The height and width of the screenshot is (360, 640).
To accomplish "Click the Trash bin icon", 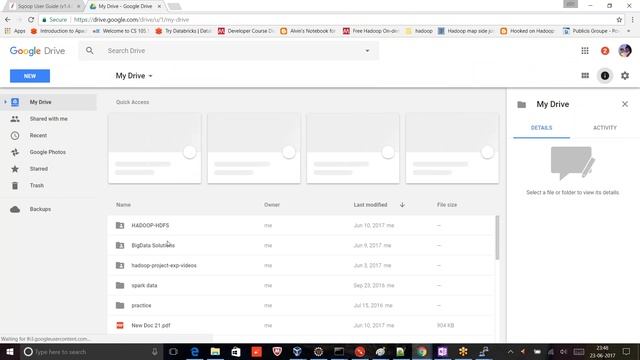I will [15, 186].
